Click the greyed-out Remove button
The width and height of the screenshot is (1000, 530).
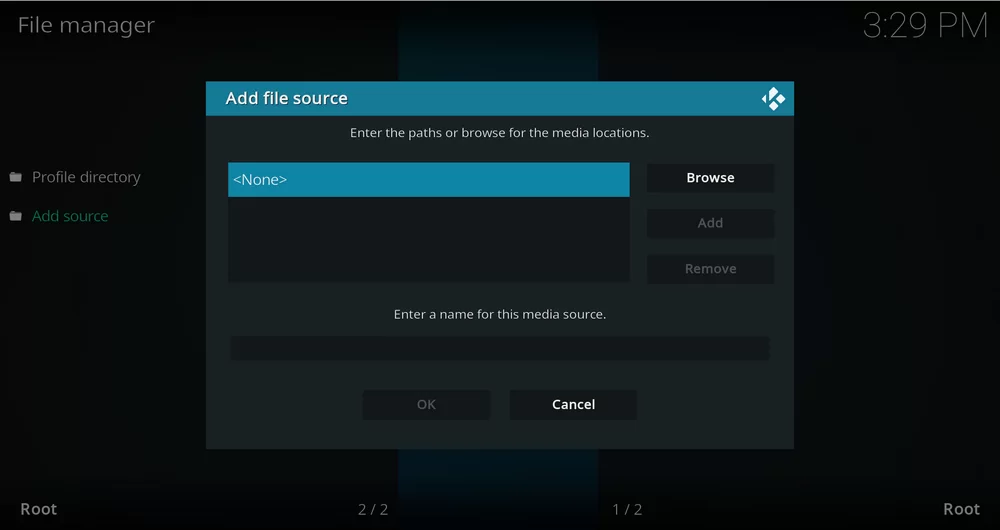click(710, 269)
